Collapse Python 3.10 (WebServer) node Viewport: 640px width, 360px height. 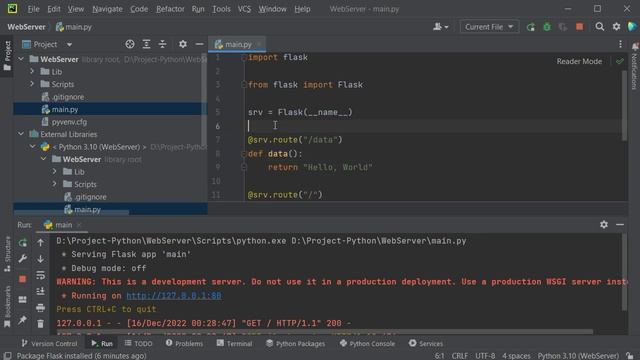tap(32, 147)
